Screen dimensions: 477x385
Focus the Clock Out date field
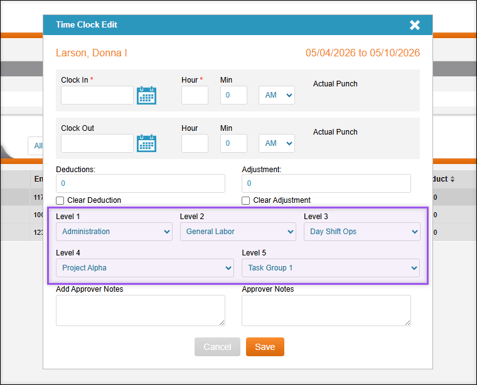click(97, 143)
